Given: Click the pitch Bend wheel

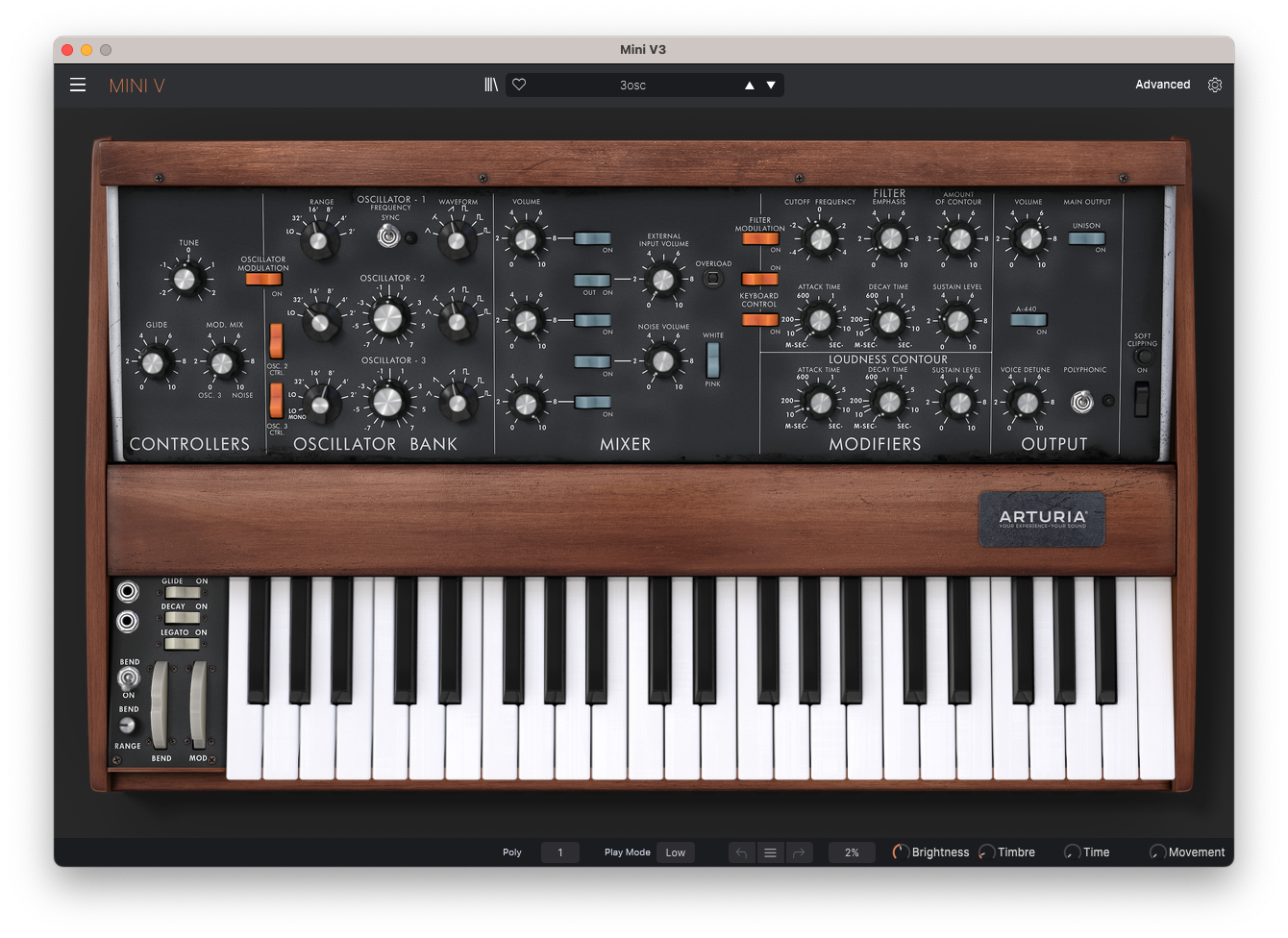Looking at the screenshot, I should (x=160, y=704).
